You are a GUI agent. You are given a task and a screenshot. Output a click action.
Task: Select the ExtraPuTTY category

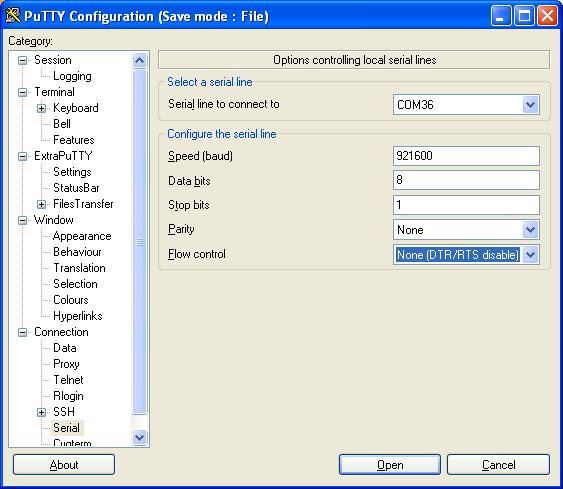click(x=63, y=156)
